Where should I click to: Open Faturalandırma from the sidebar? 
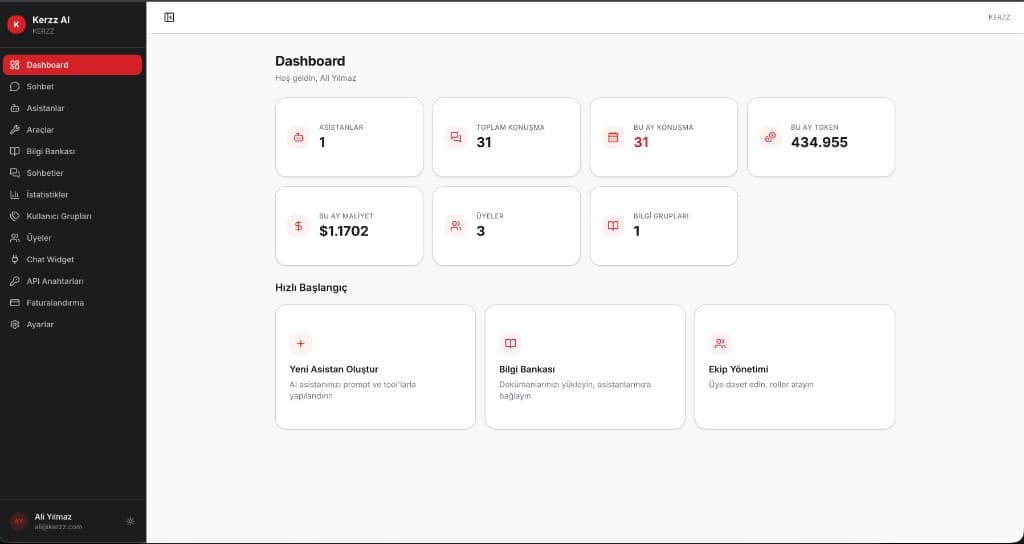tap(72, 303)
